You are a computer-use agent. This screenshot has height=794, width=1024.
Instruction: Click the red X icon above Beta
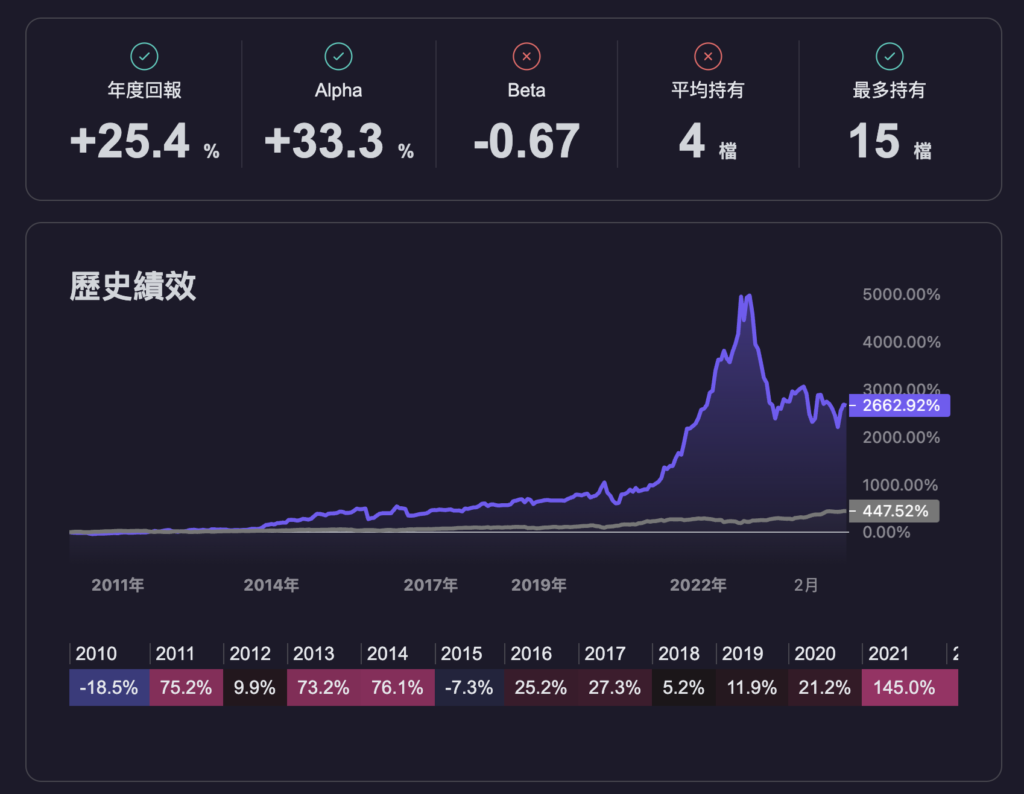[525, 56]
